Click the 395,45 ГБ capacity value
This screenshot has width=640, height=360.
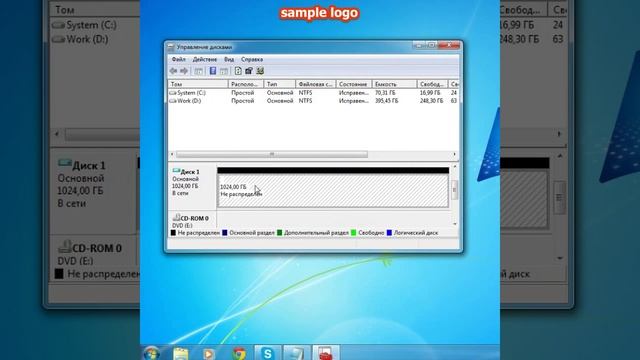[387, 101]
